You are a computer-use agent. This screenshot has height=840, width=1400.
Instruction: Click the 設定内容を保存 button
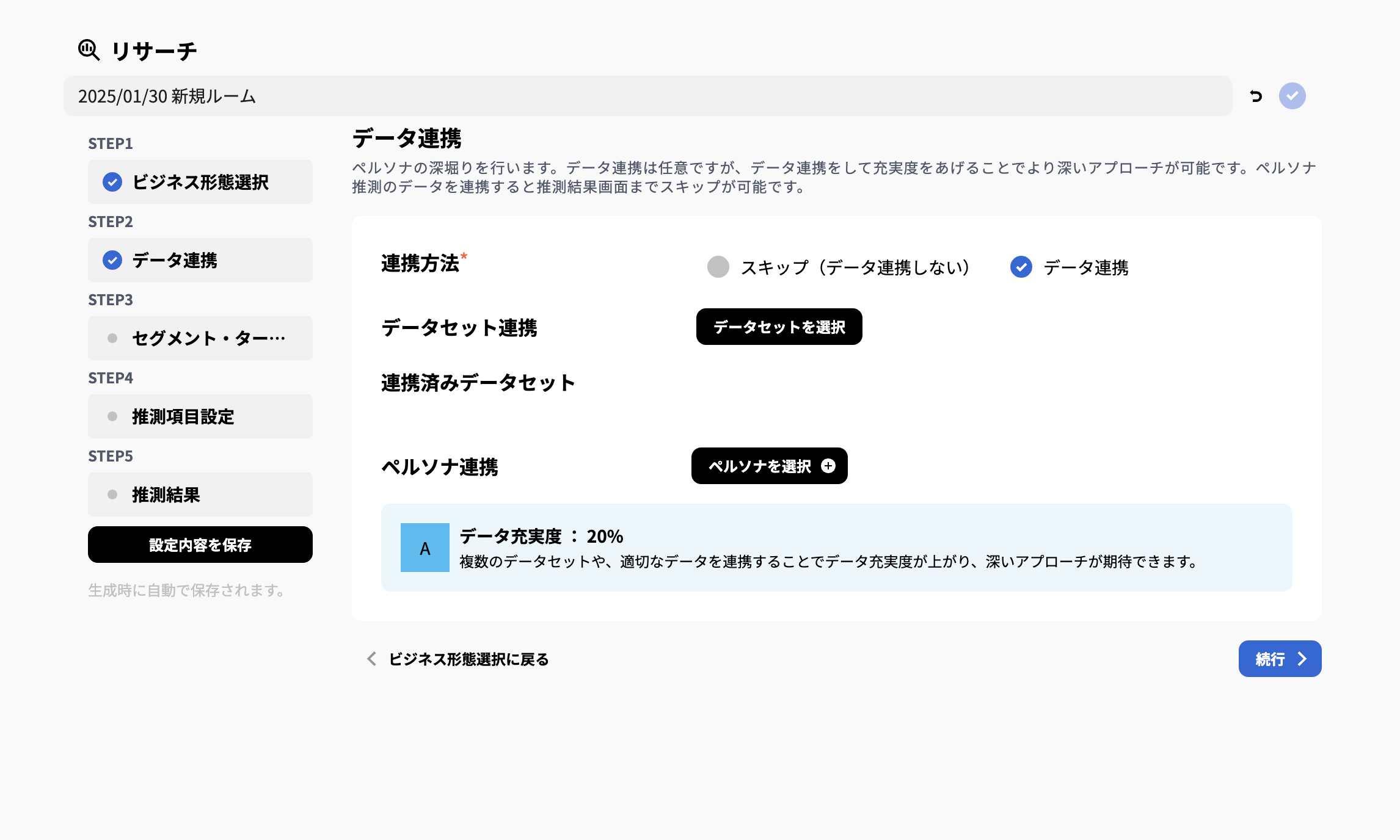point(200,544)
